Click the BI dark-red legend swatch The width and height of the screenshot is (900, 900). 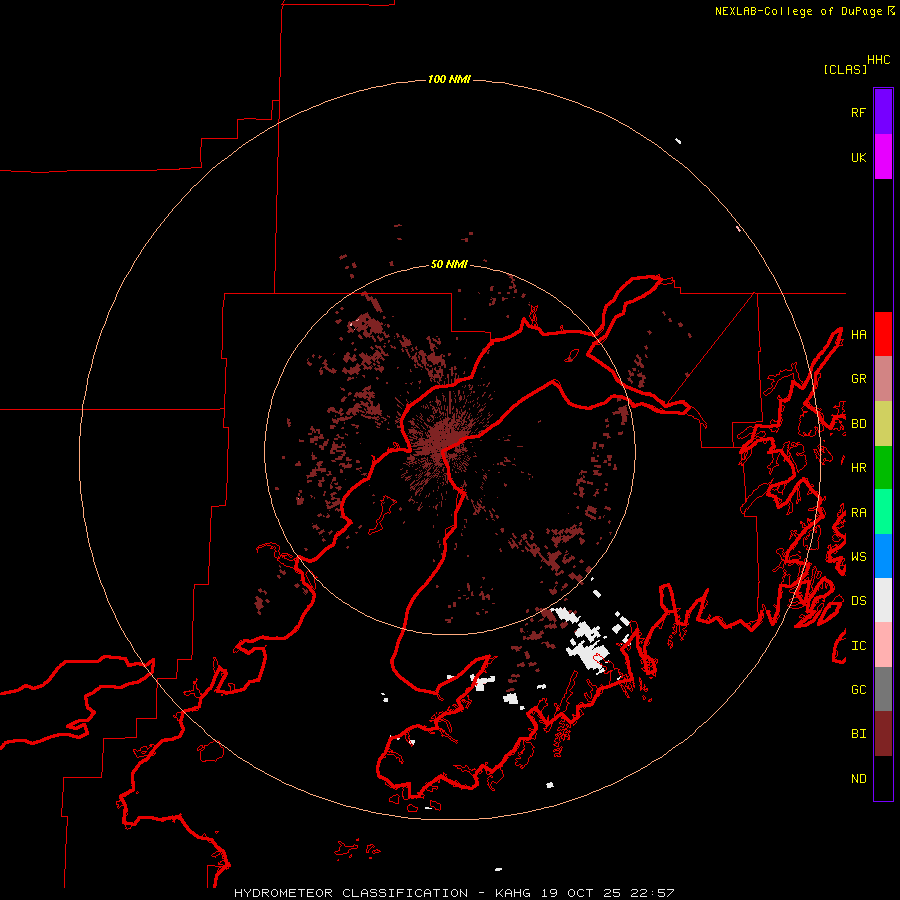[883, 734]
